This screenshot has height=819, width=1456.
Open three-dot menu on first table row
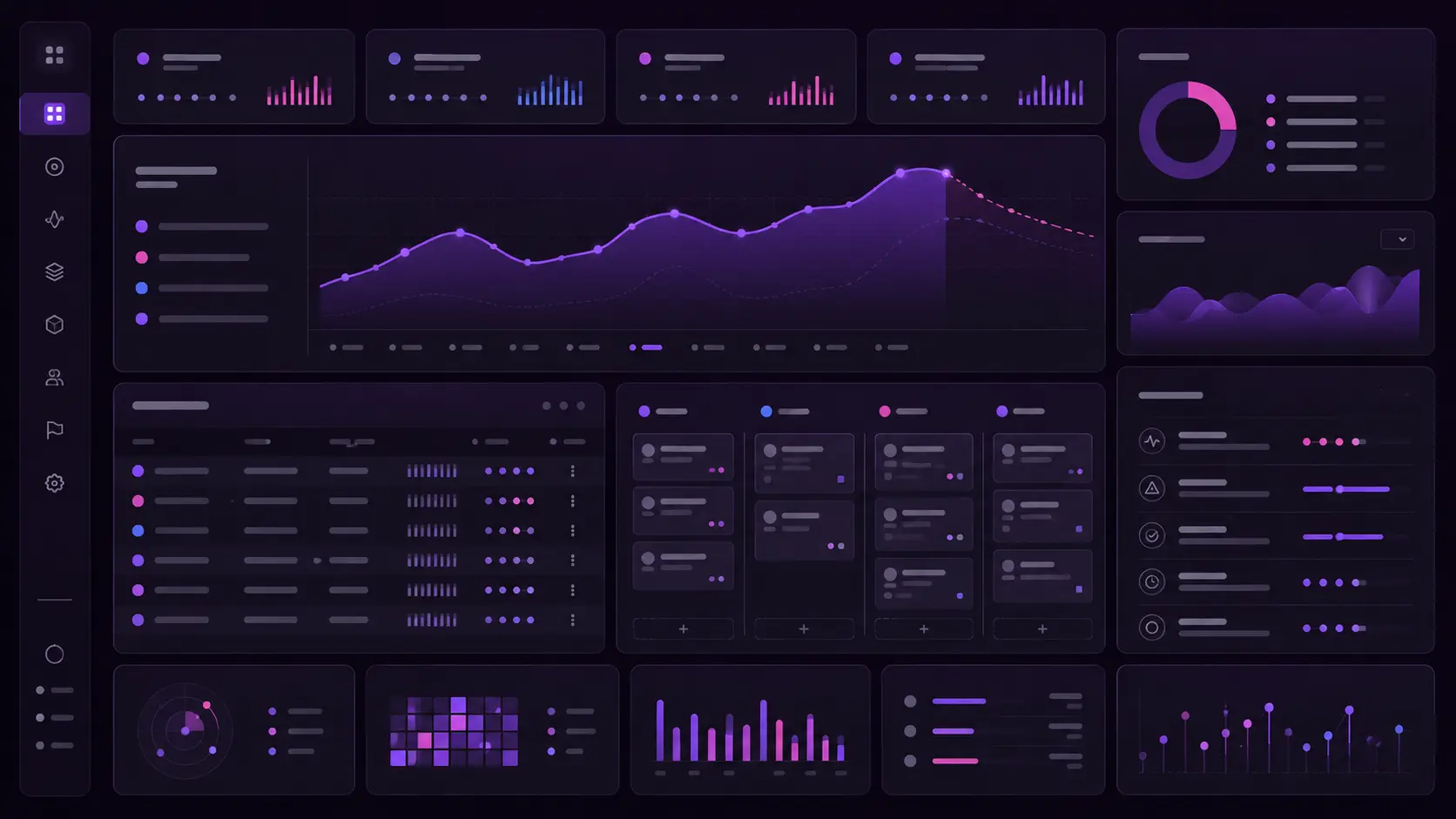(572, 471)
